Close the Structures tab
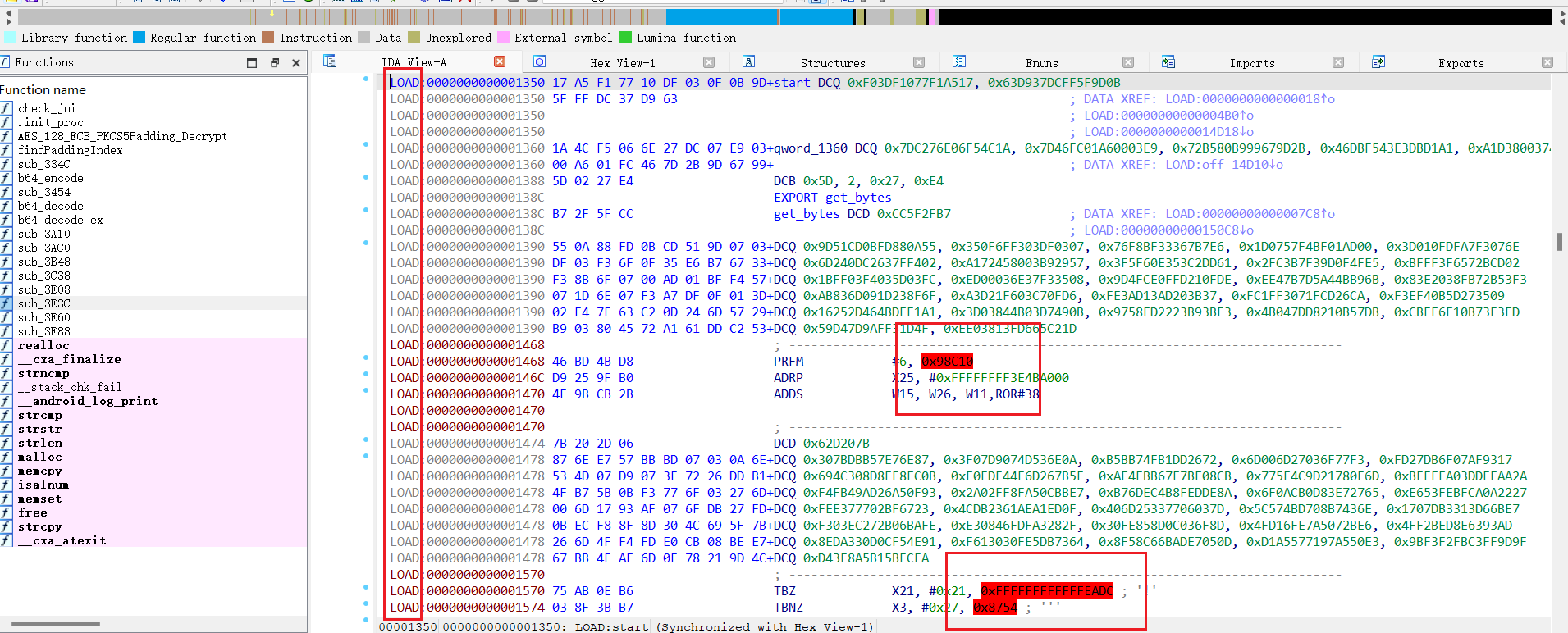 click(919, 62)
